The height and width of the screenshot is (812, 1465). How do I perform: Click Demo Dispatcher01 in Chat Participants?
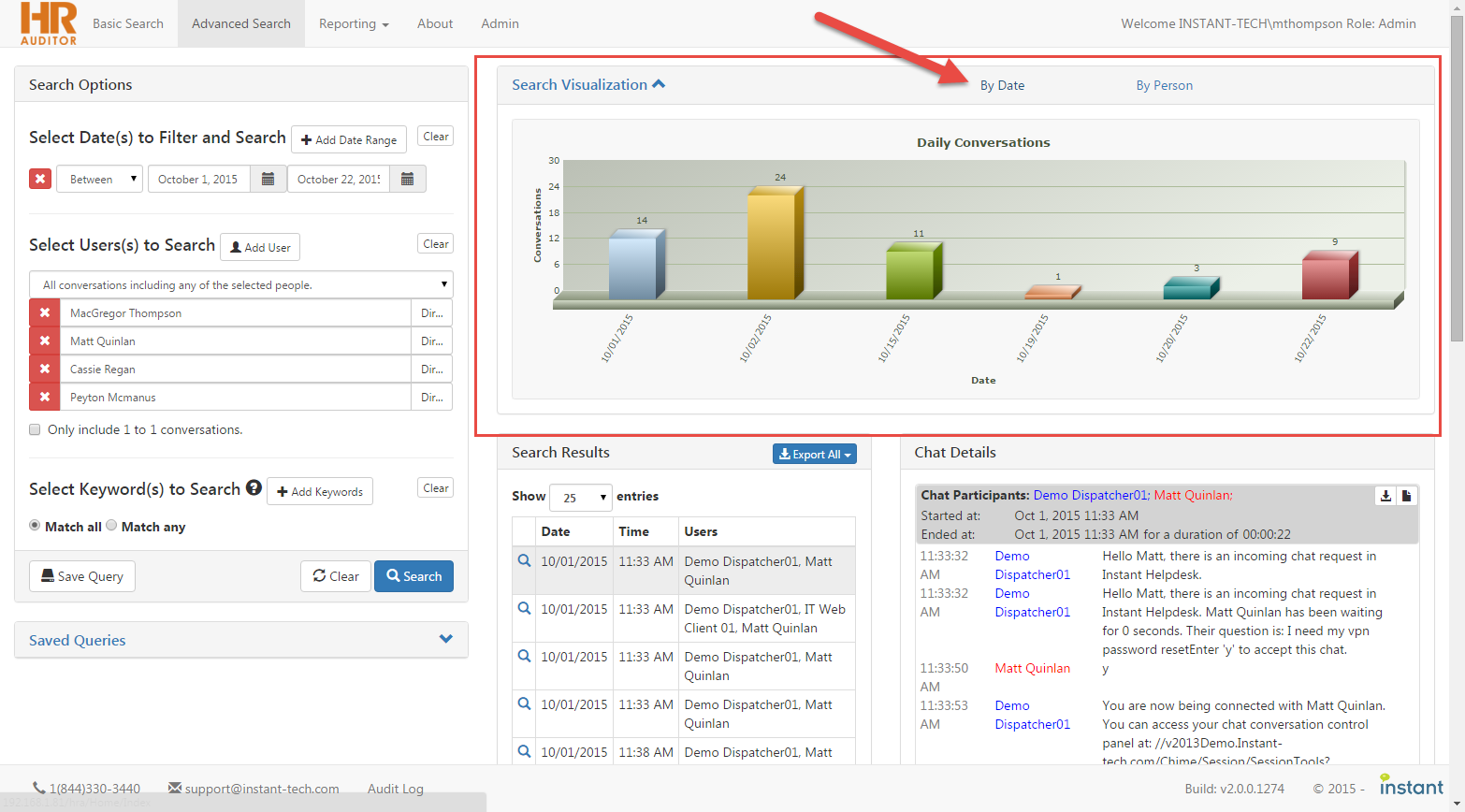click(1090, 495)
